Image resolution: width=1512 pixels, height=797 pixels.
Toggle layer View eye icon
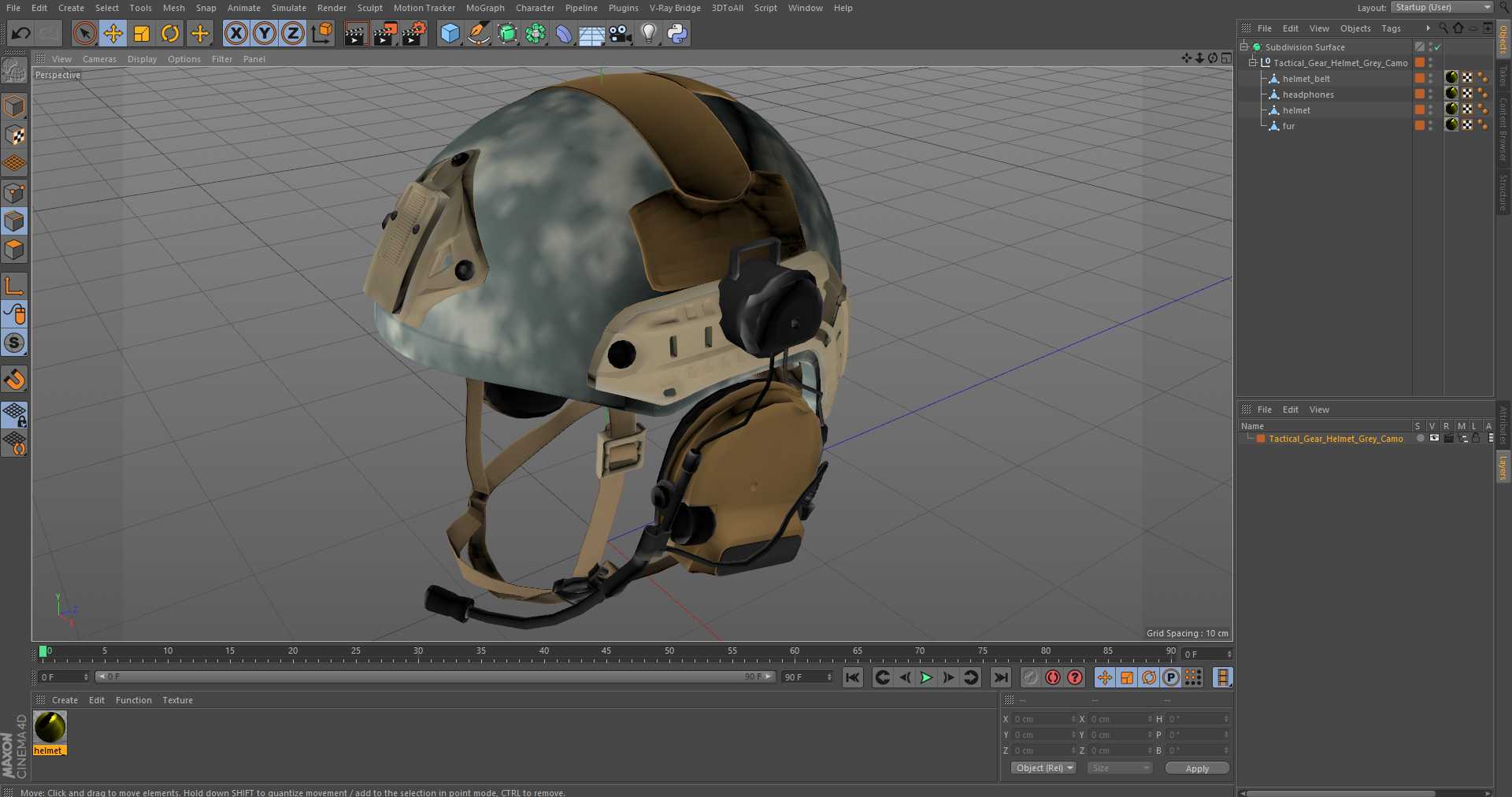coord(1434,438)
